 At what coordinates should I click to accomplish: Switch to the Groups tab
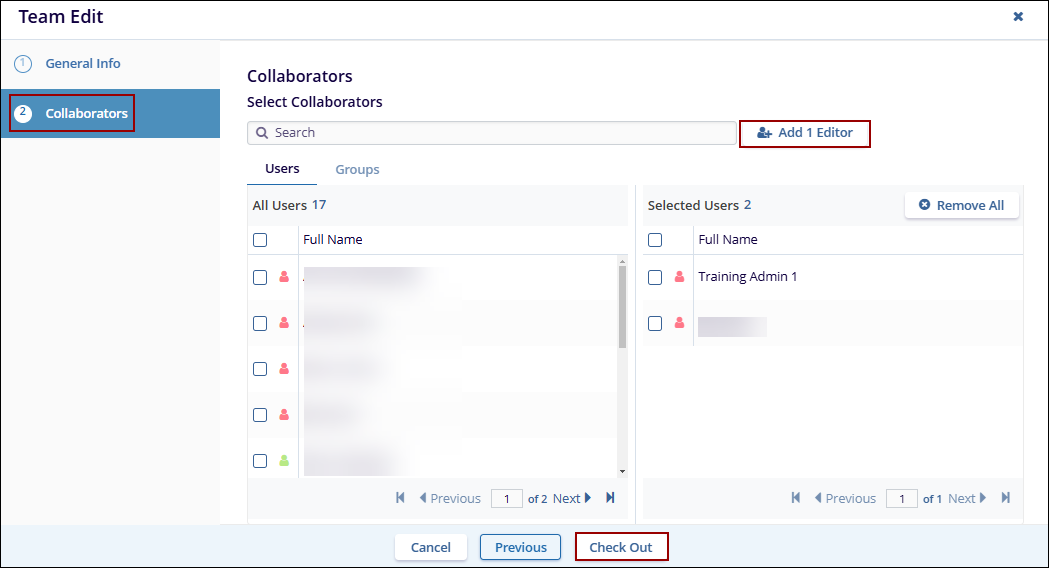click(357, 170)
